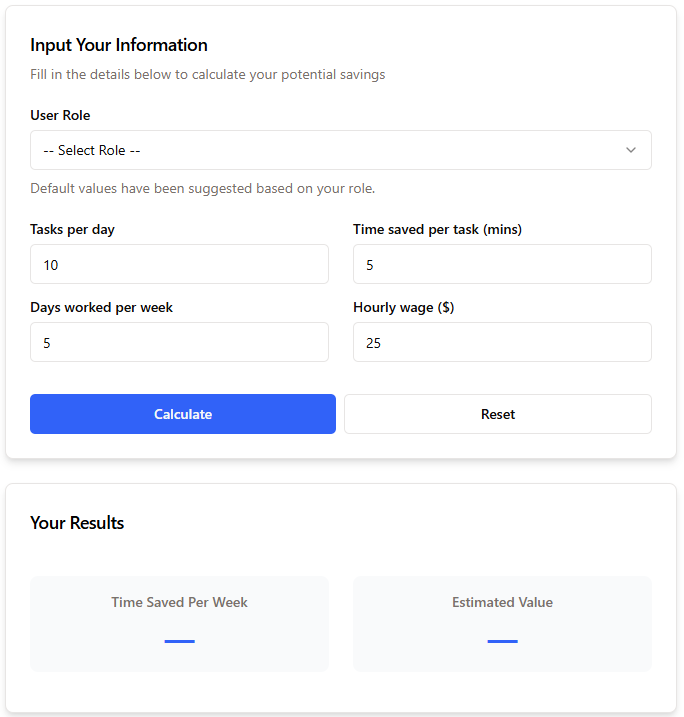Click the Tasks per day input field

[179, 264]
